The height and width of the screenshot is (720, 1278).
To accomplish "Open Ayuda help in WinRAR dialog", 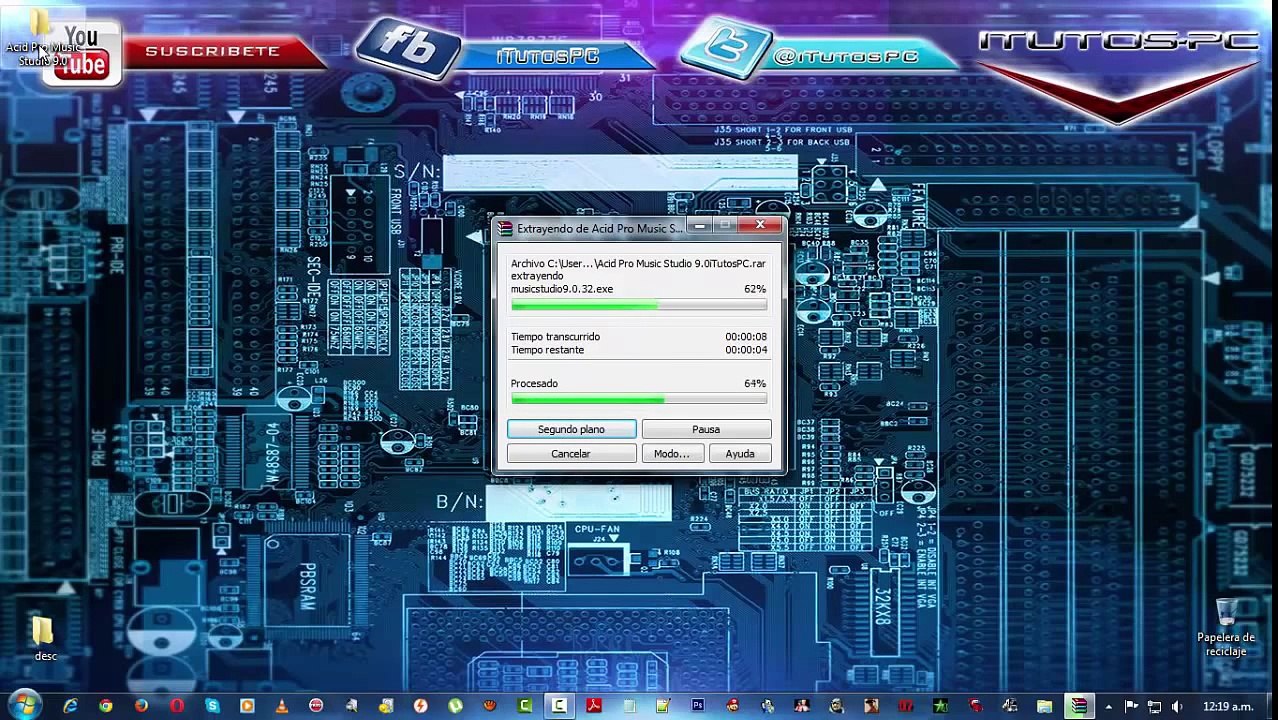I will [x=740, y=454].
